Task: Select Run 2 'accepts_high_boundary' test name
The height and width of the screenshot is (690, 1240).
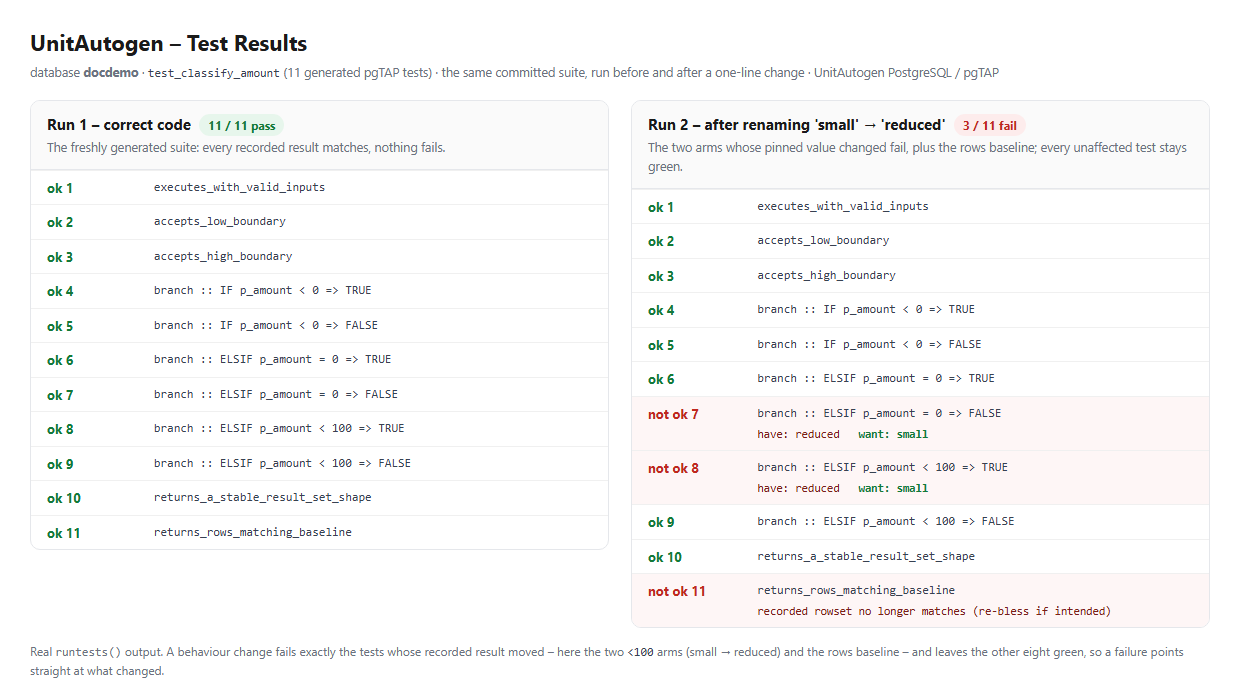Action: (x=827, y=275)
